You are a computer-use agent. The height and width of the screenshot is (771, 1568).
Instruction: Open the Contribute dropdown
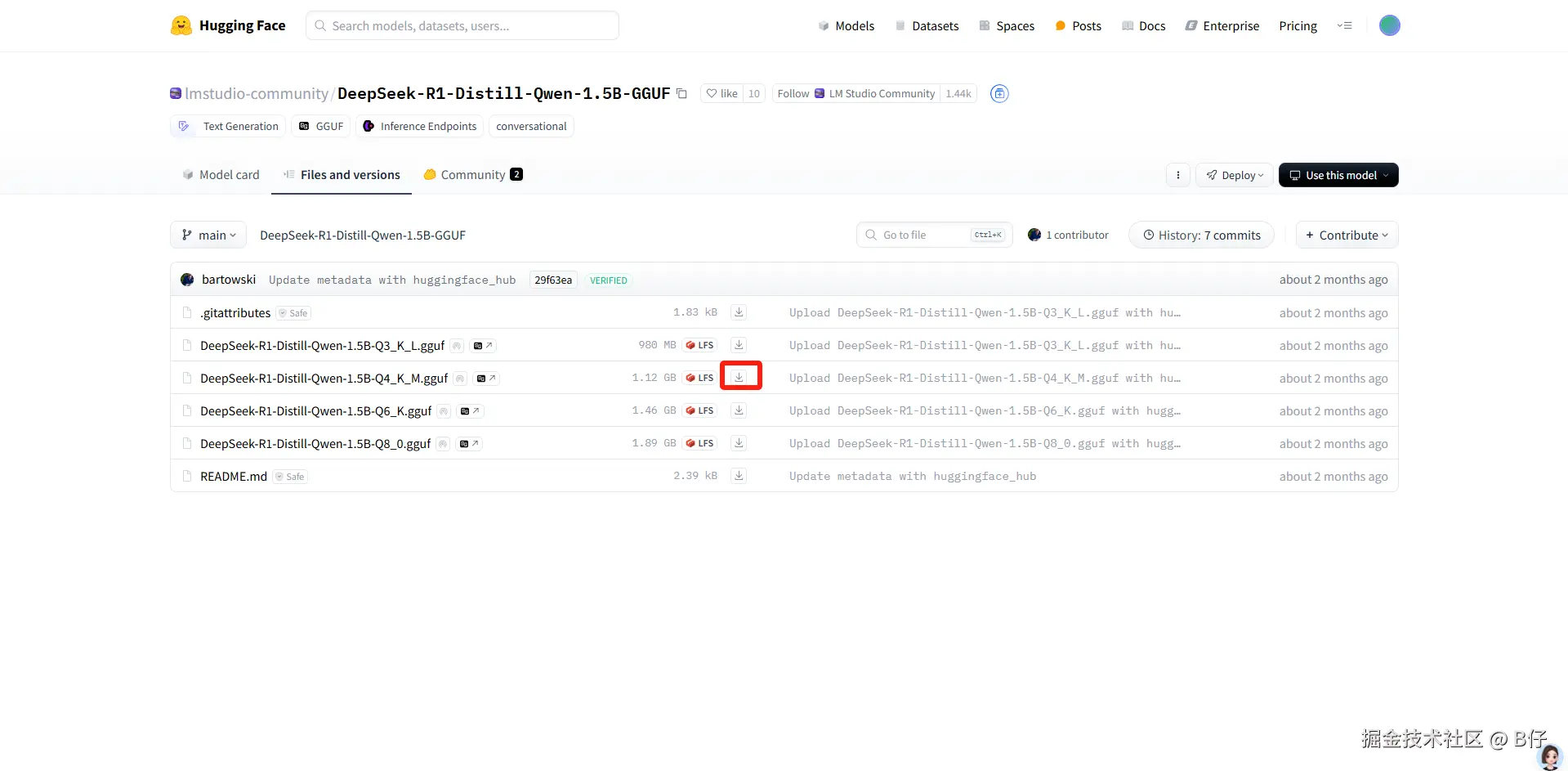[1347, 235]
